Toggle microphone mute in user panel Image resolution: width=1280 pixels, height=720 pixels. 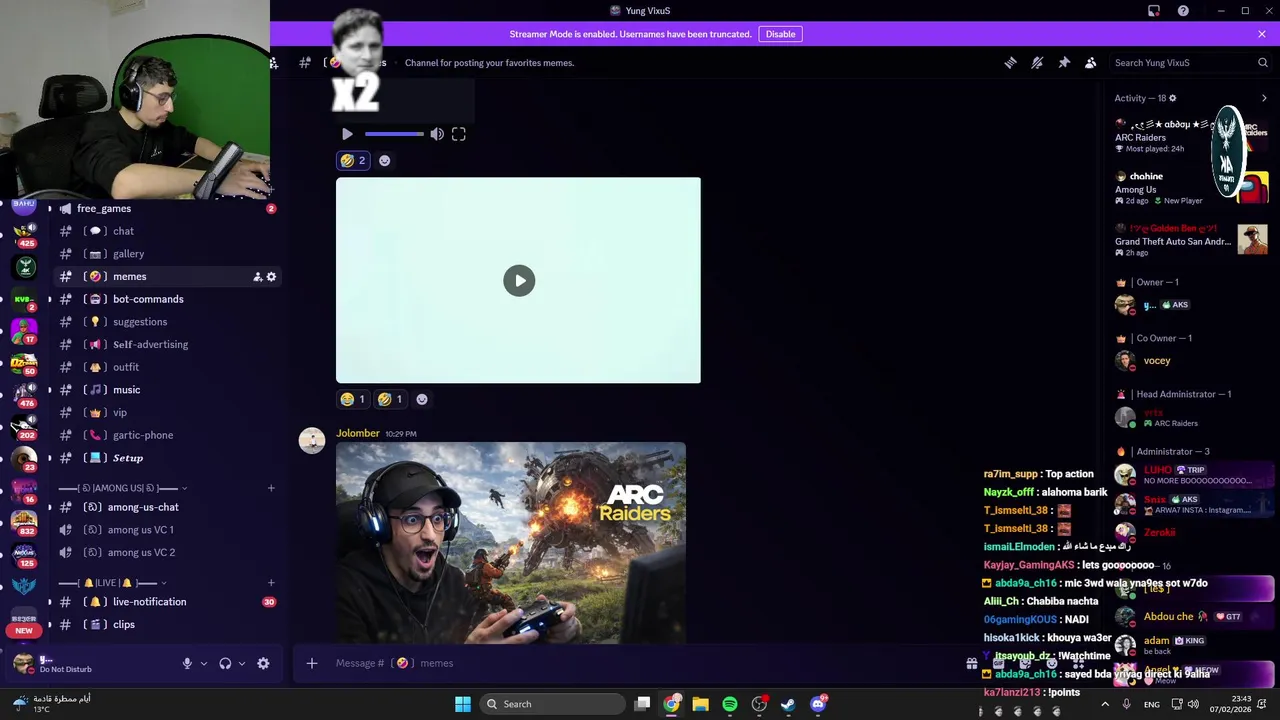click(187, 663)
